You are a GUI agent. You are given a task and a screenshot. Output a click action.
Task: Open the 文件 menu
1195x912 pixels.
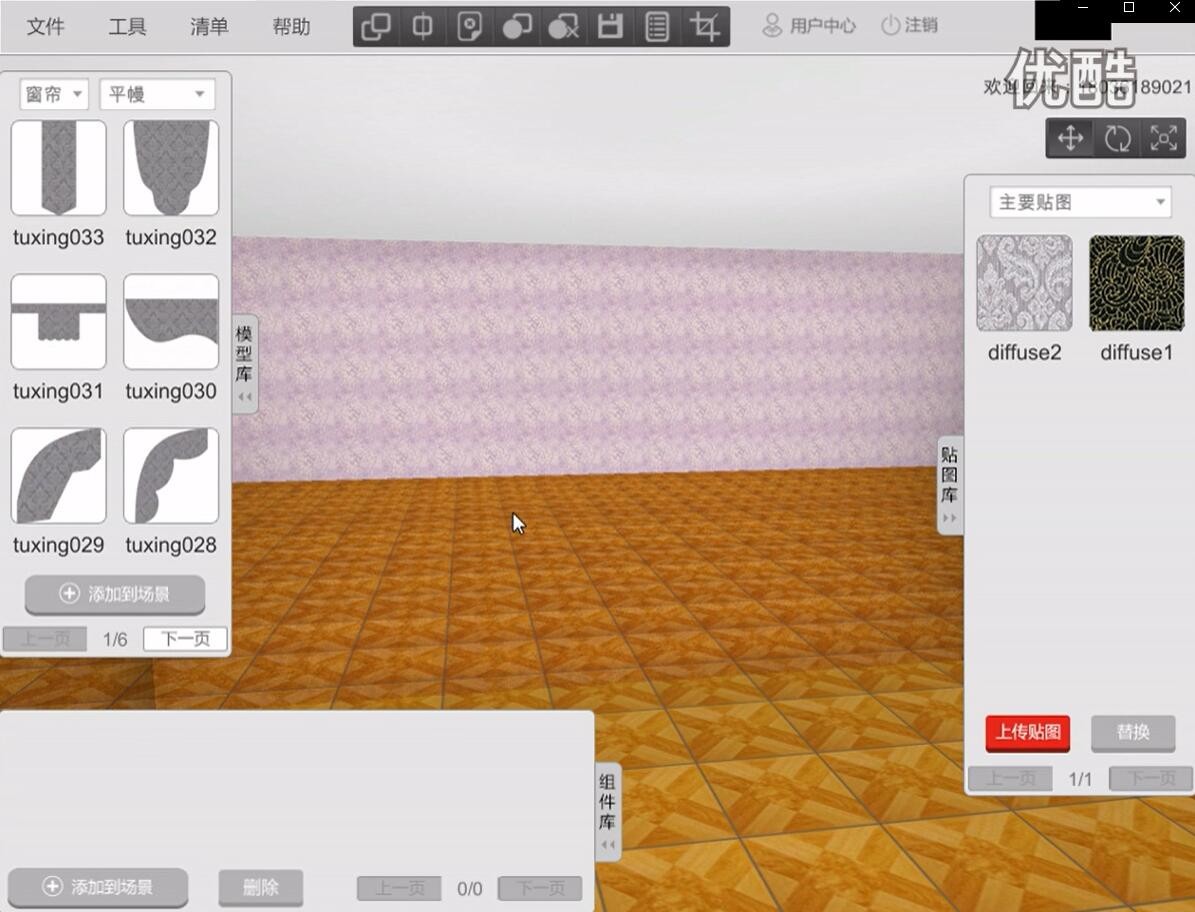coord(45,27)
